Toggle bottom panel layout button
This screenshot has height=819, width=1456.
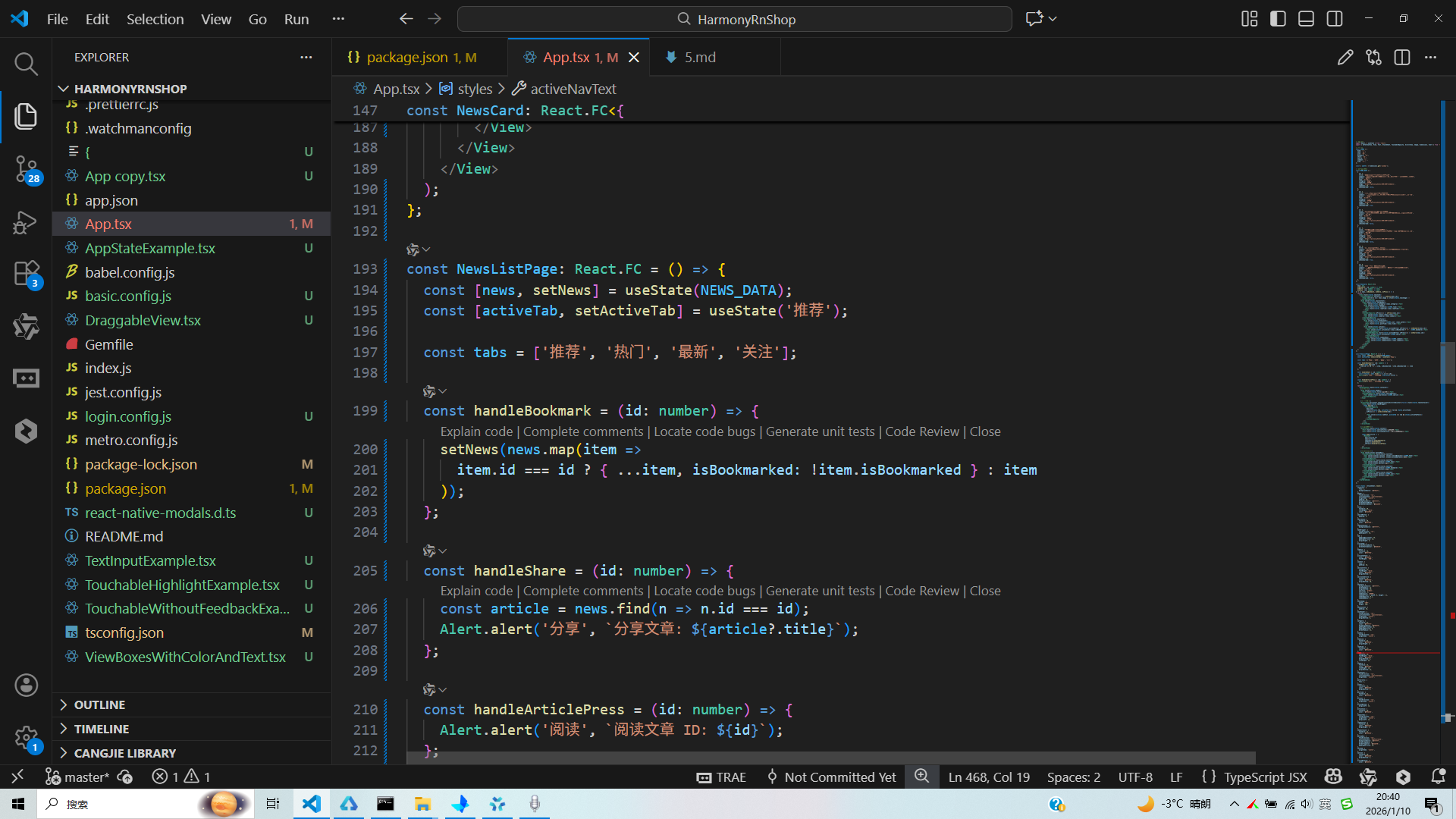1306,19
